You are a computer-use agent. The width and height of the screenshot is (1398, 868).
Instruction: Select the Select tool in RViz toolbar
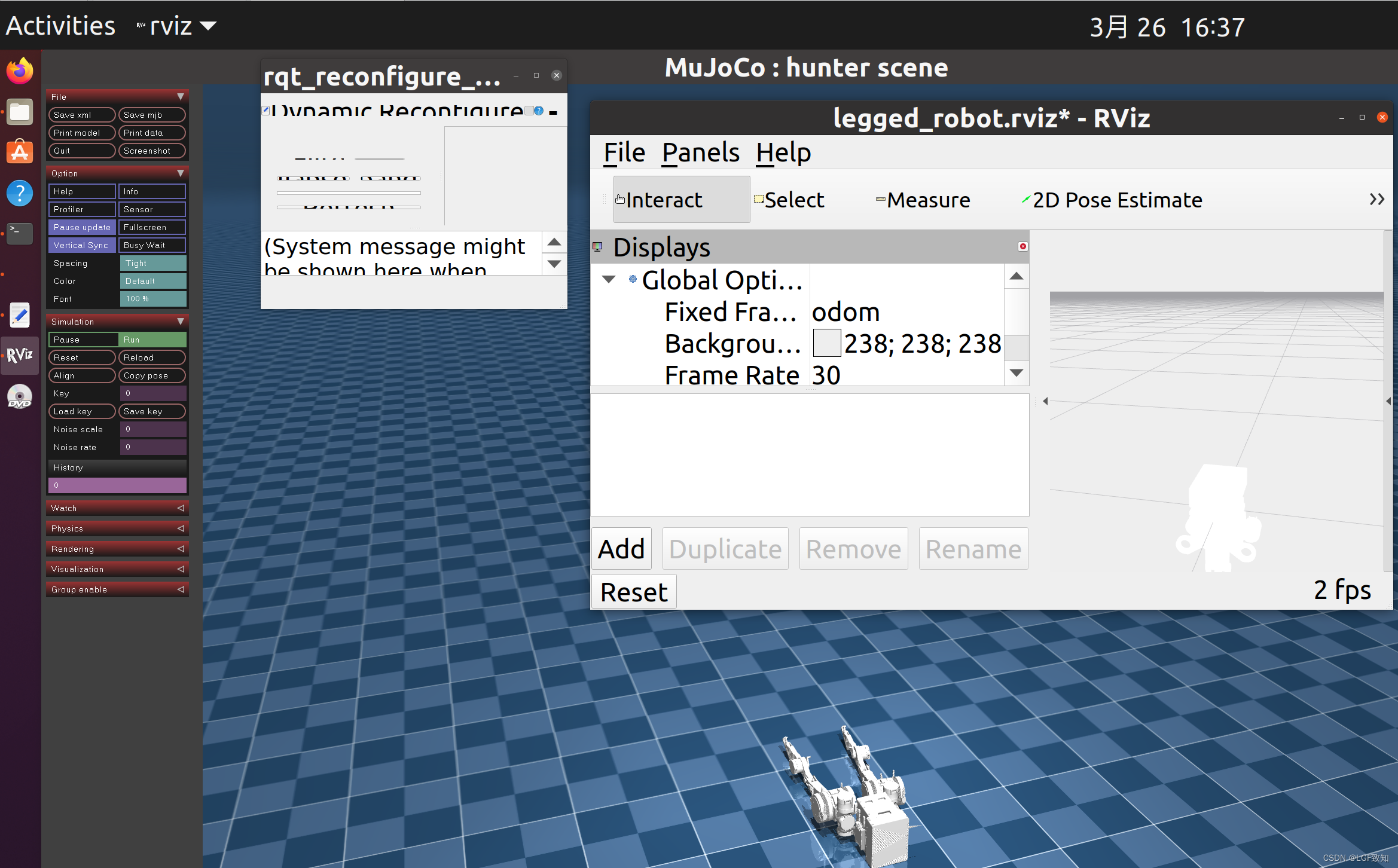click(789, 200)
